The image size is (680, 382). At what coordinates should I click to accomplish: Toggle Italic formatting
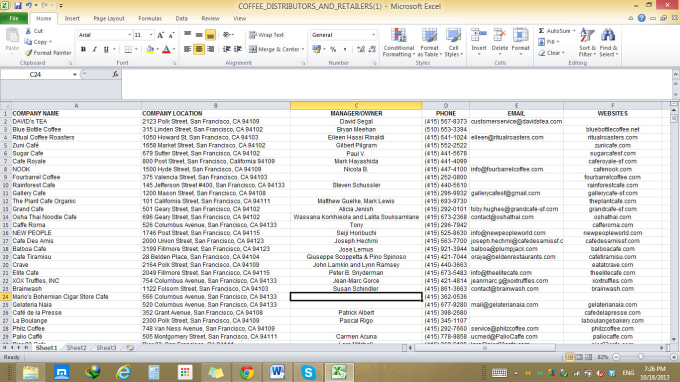pos(95,49)
